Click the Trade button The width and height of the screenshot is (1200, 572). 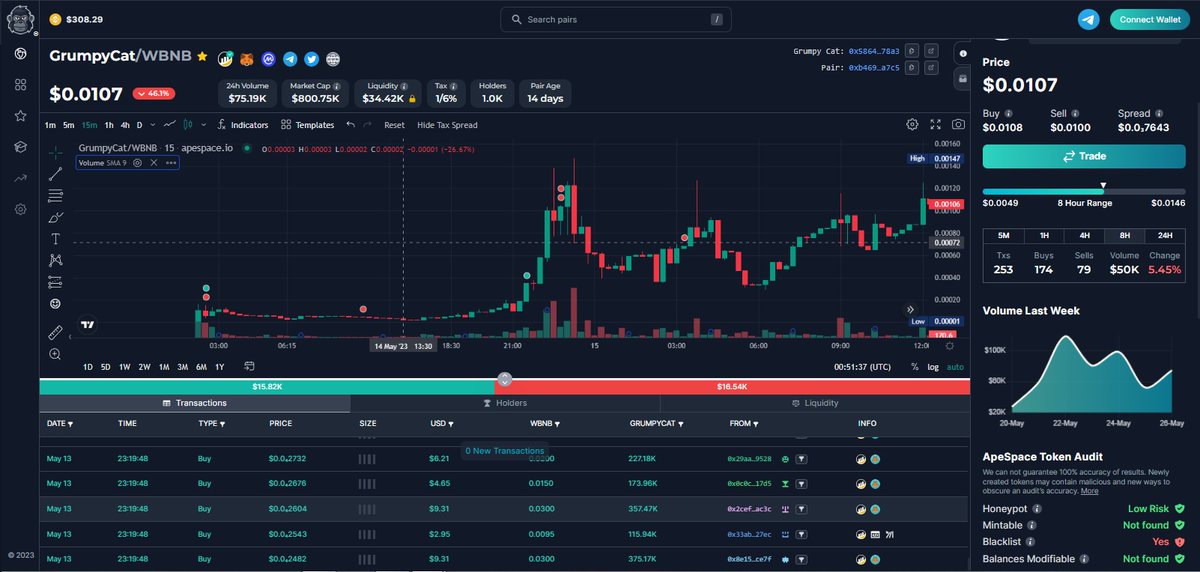1084,156
